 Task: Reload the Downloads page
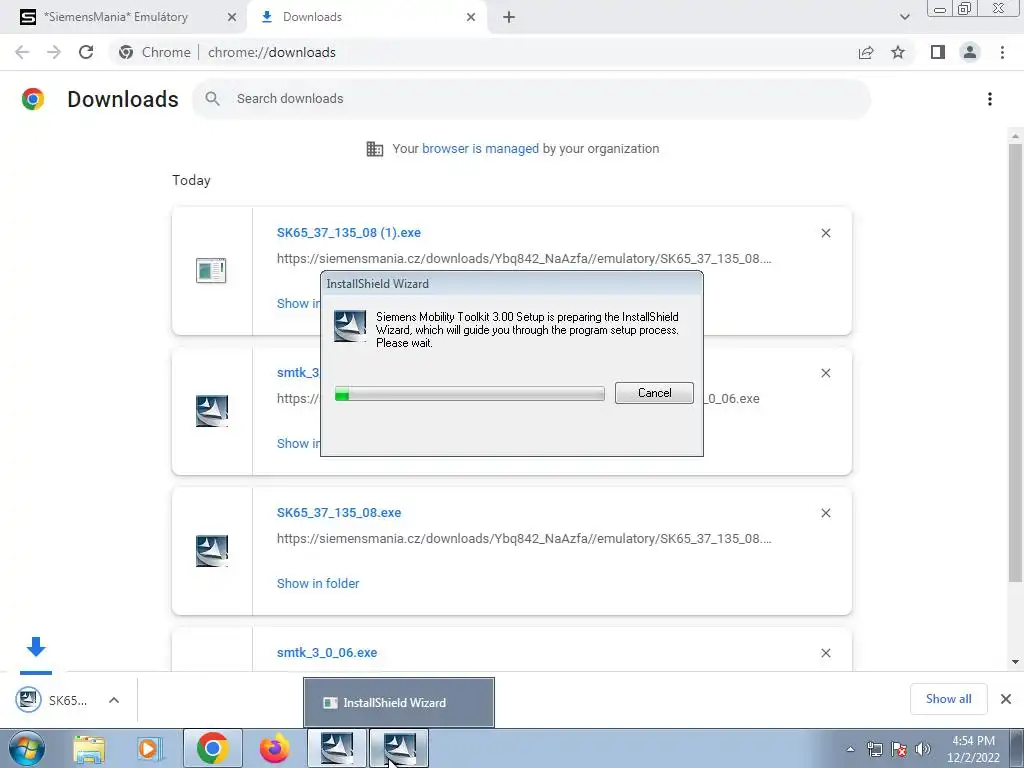[86, 52]
